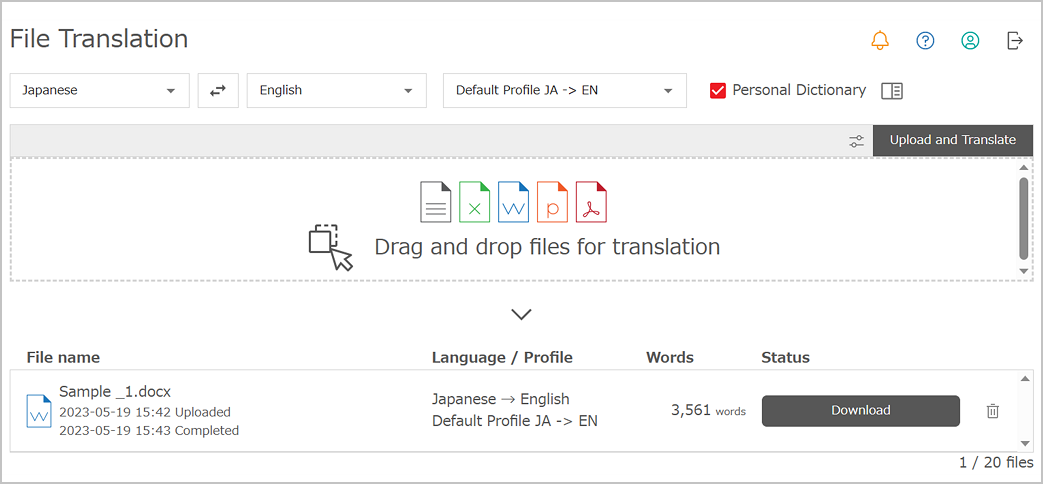Click the logout icon

(x=1015, y=41)
